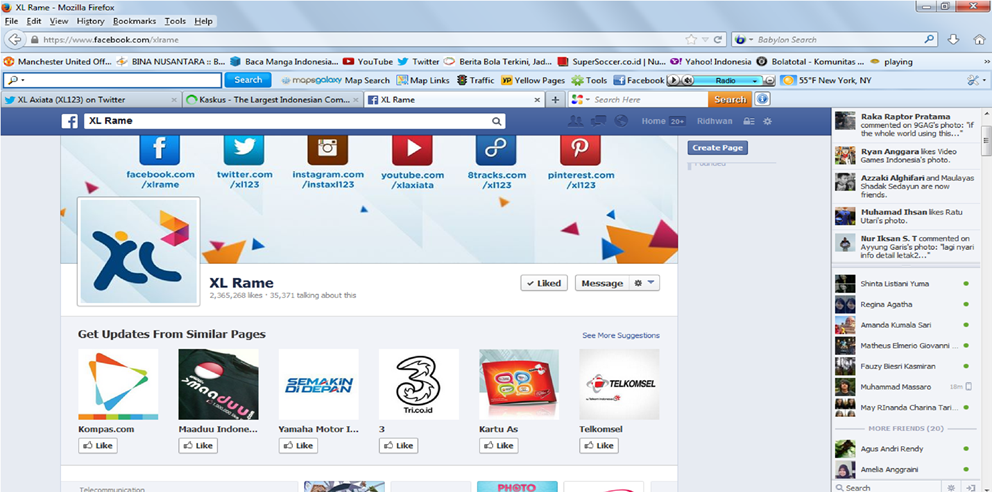Open chat sidebar options gear

(x=951, y=487)
